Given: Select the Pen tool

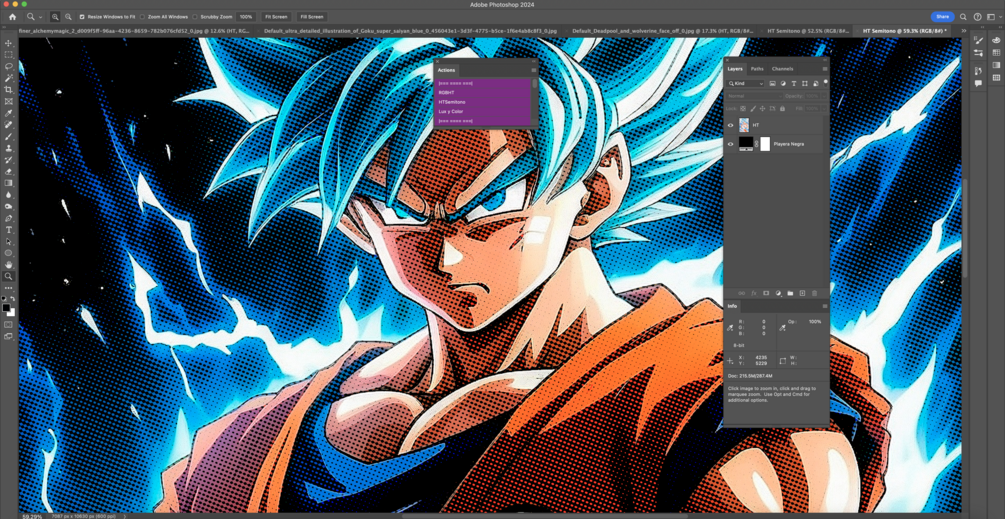Looking at the screenshot, I should [x=9, y=218].
